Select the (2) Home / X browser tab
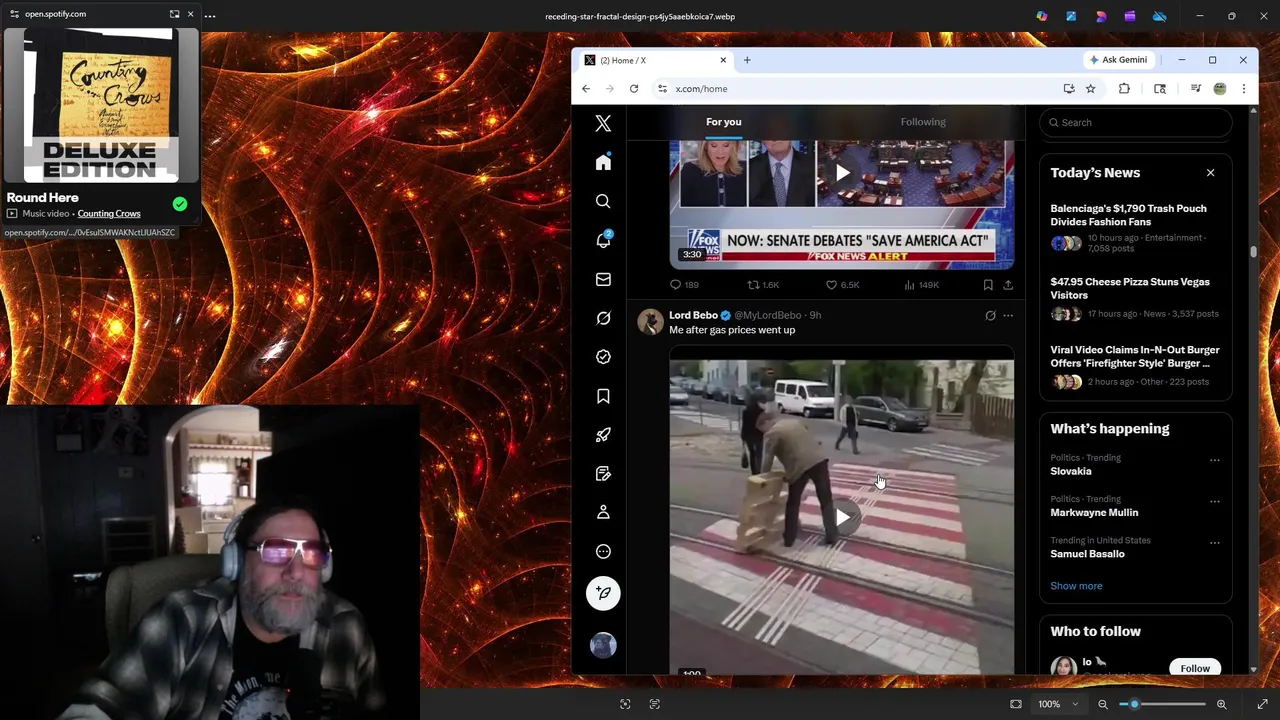The width and height of the screenshot is (1280, 720). (654, 60)
